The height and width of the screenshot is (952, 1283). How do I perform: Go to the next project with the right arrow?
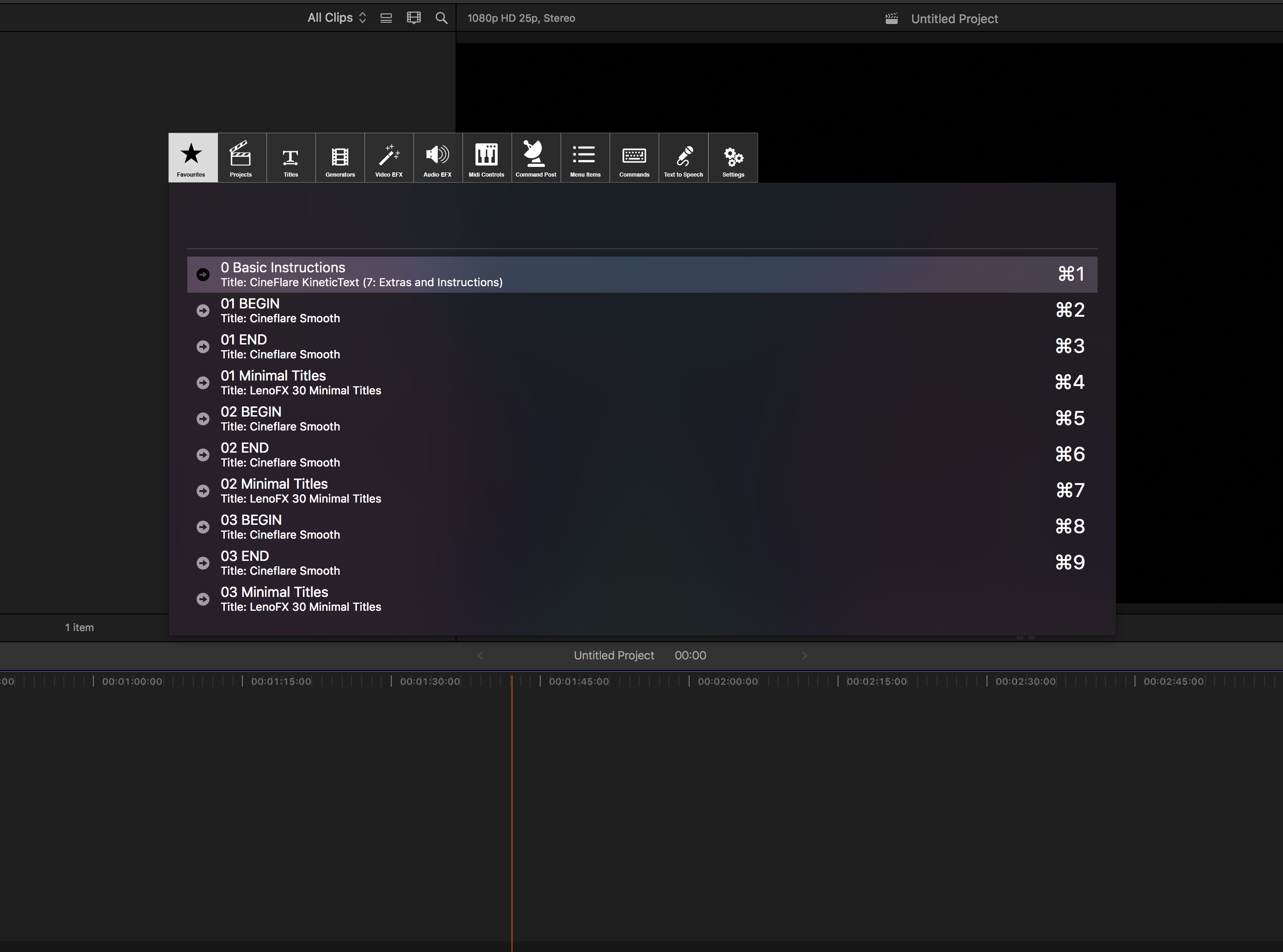pos(805,655)
